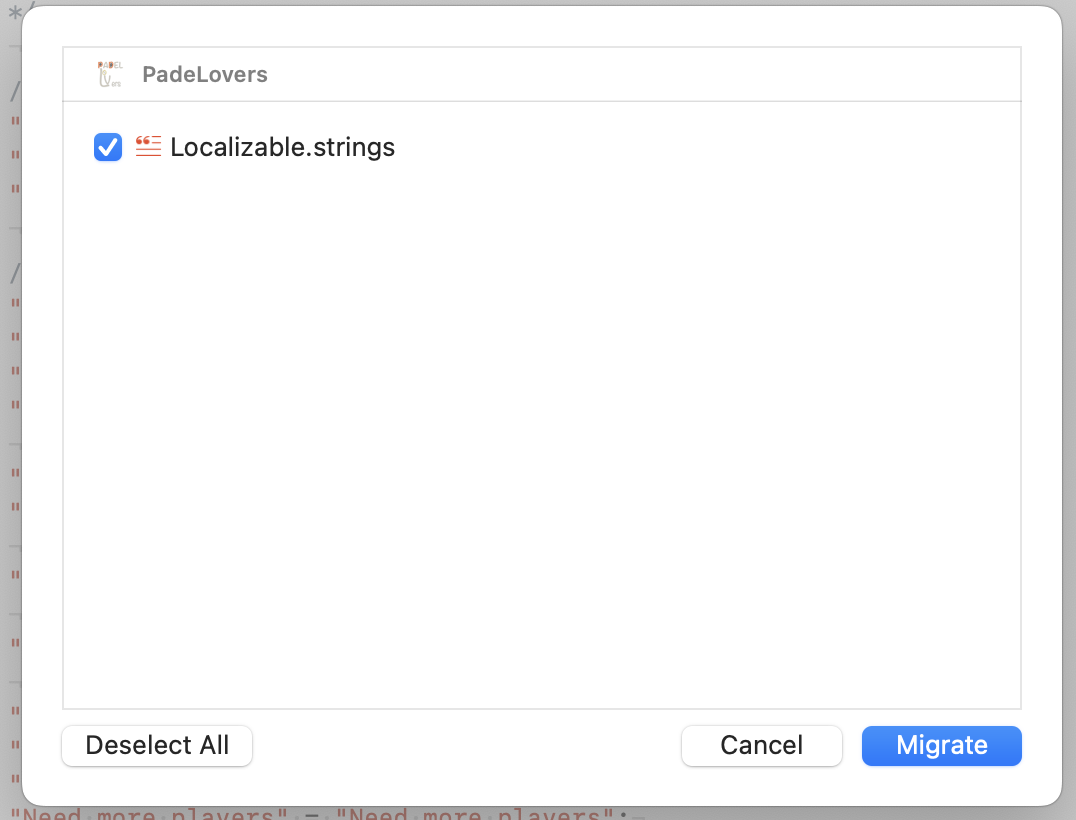This screenshot has width=1076, height=820.
Task: Confirm with the blue Migrate button
Action: 942,745
